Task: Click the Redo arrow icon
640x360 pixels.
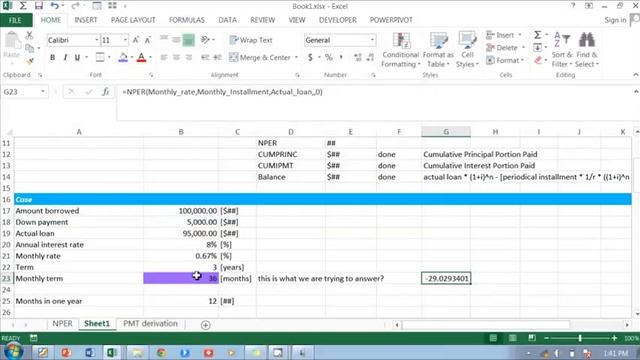Action: coord(75,6)
